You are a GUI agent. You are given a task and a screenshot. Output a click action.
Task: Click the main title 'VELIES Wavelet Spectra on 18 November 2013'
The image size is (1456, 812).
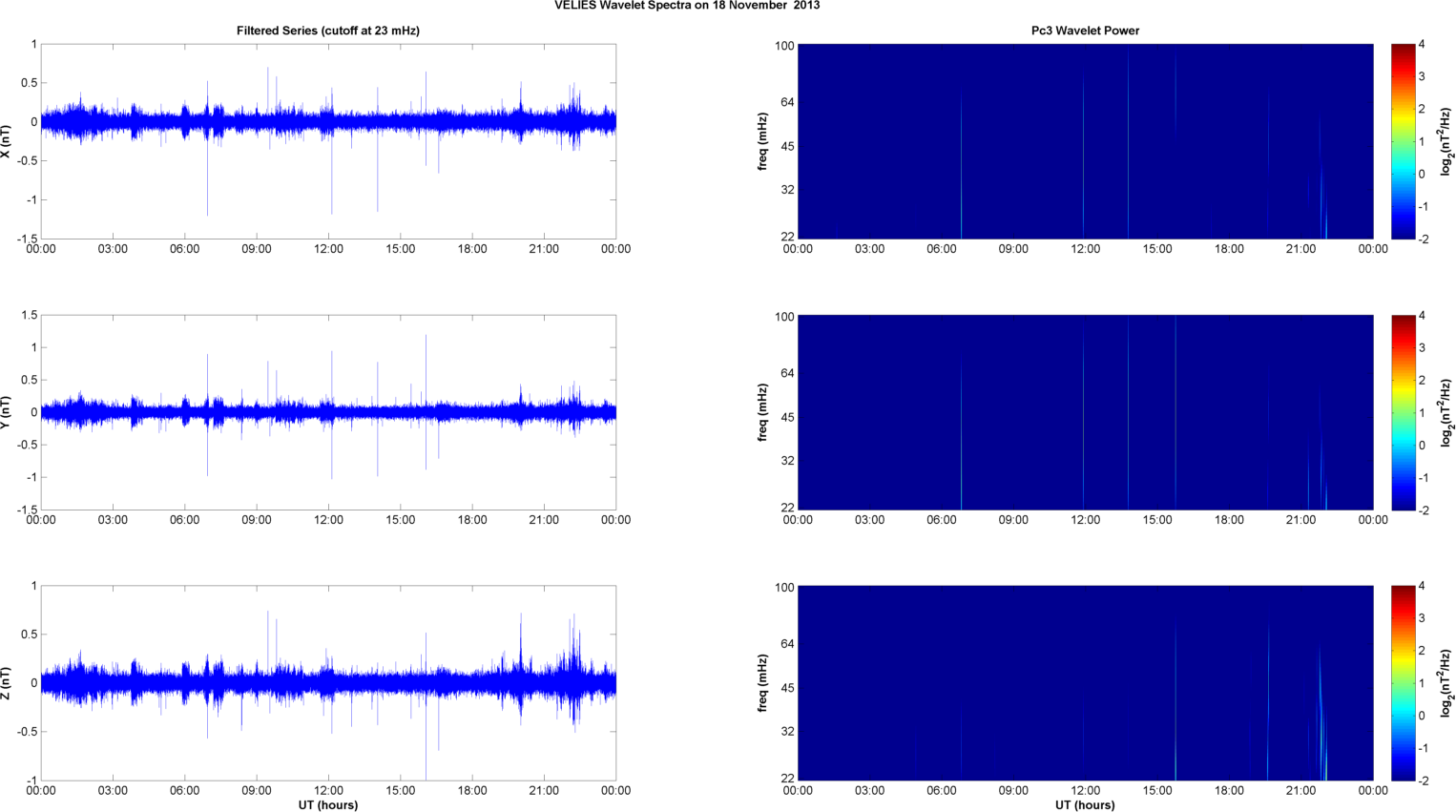687,6
